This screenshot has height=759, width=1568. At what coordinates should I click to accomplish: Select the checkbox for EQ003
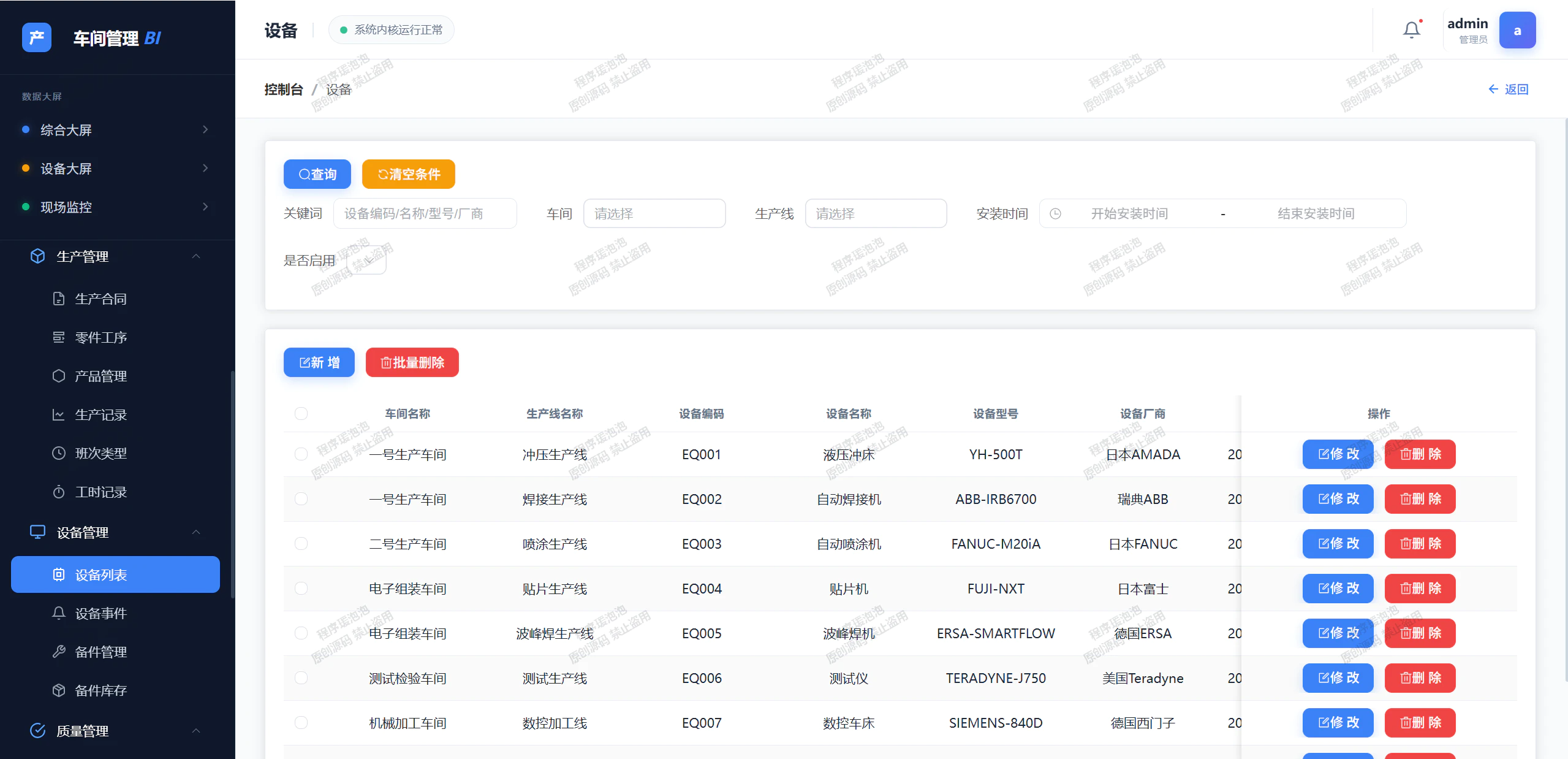[301, 544]
